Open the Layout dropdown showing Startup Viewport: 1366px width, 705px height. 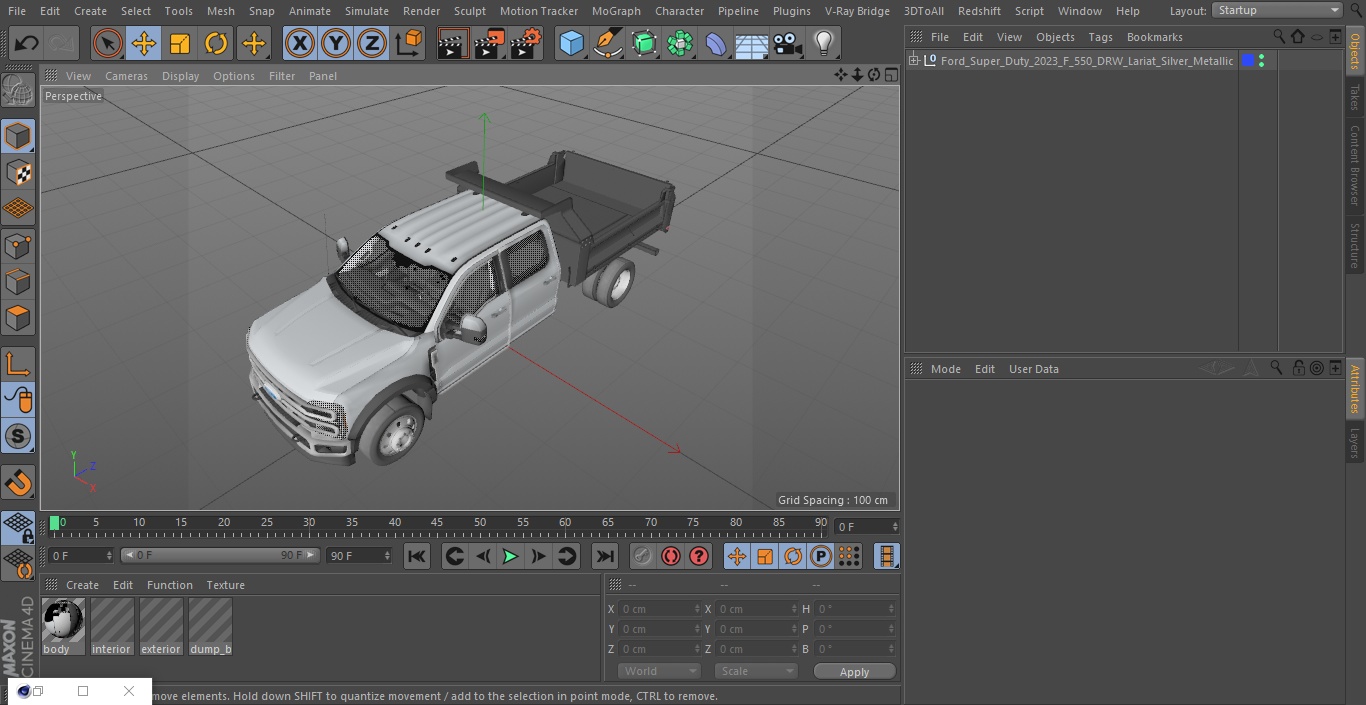tap(1277, 10)
